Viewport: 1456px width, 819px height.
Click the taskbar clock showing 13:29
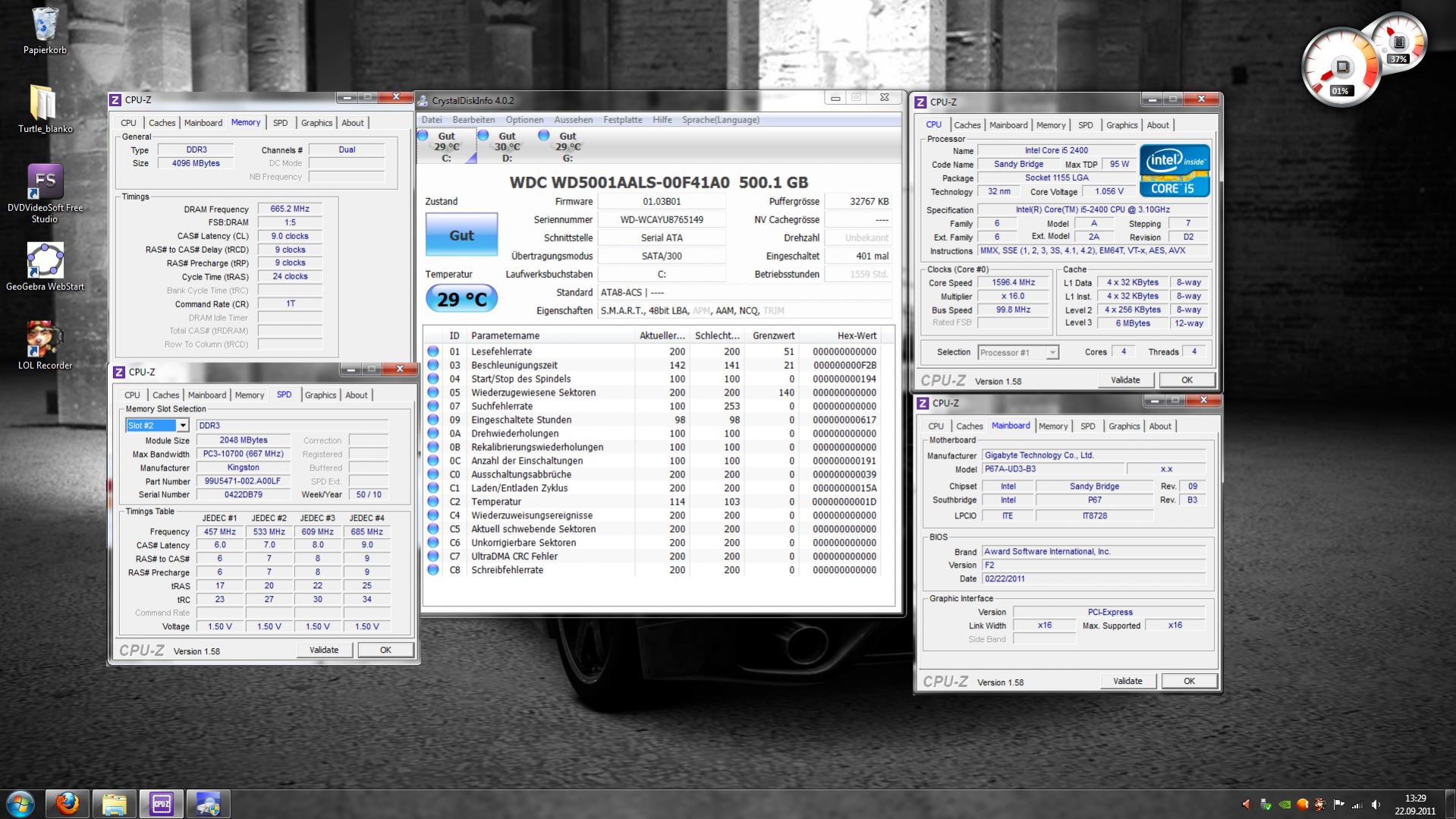pyautogui.click(x=1415, y=805)
